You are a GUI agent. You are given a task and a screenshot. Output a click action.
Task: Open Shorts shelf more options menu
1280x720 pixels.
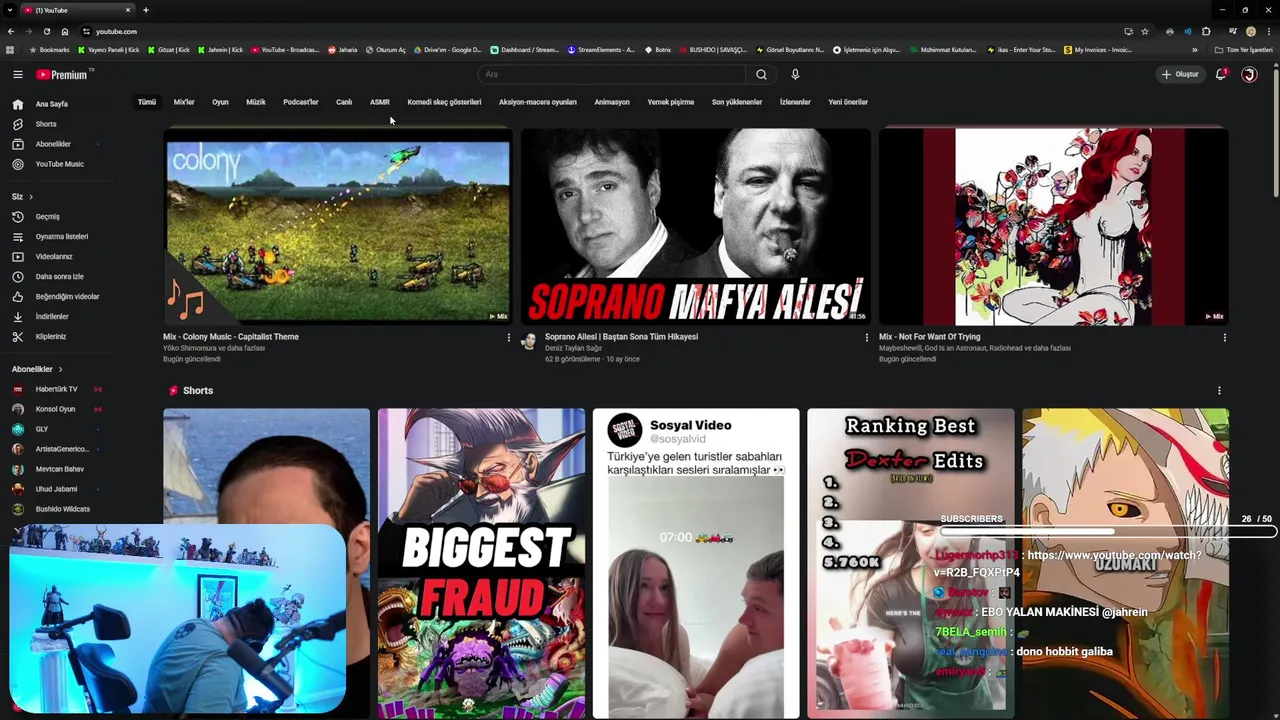coord(1219,391)
